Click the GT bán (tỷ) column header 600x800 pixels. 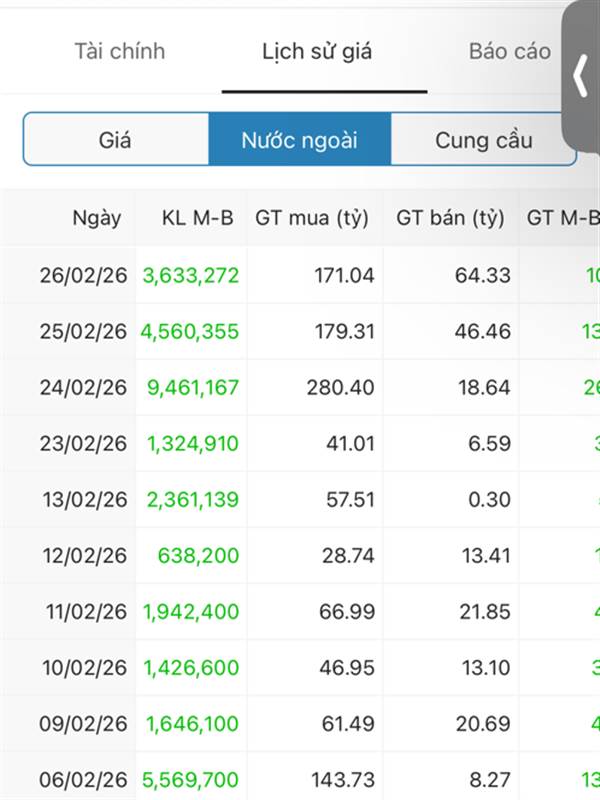[x=450, y=218]
